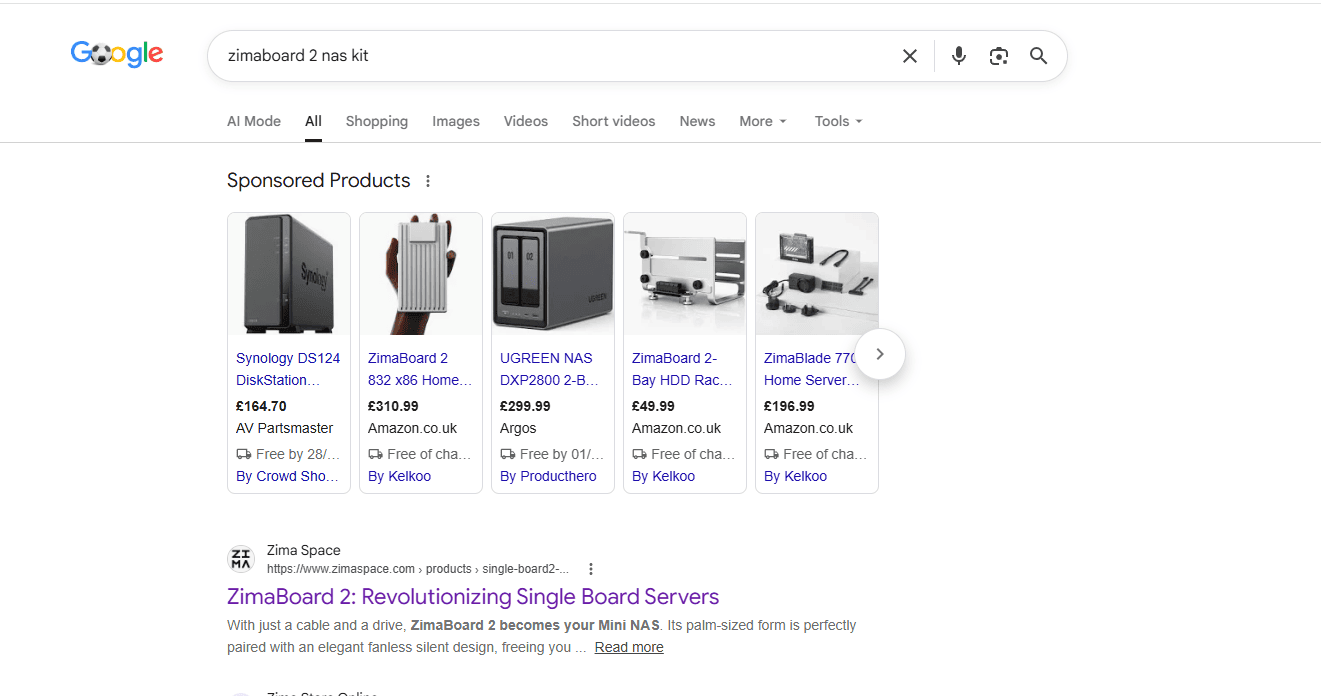The width and height of the screenshot is (1321, 696).
Task: Open UGREEN NAS product image
Action: tap(553, 273)
